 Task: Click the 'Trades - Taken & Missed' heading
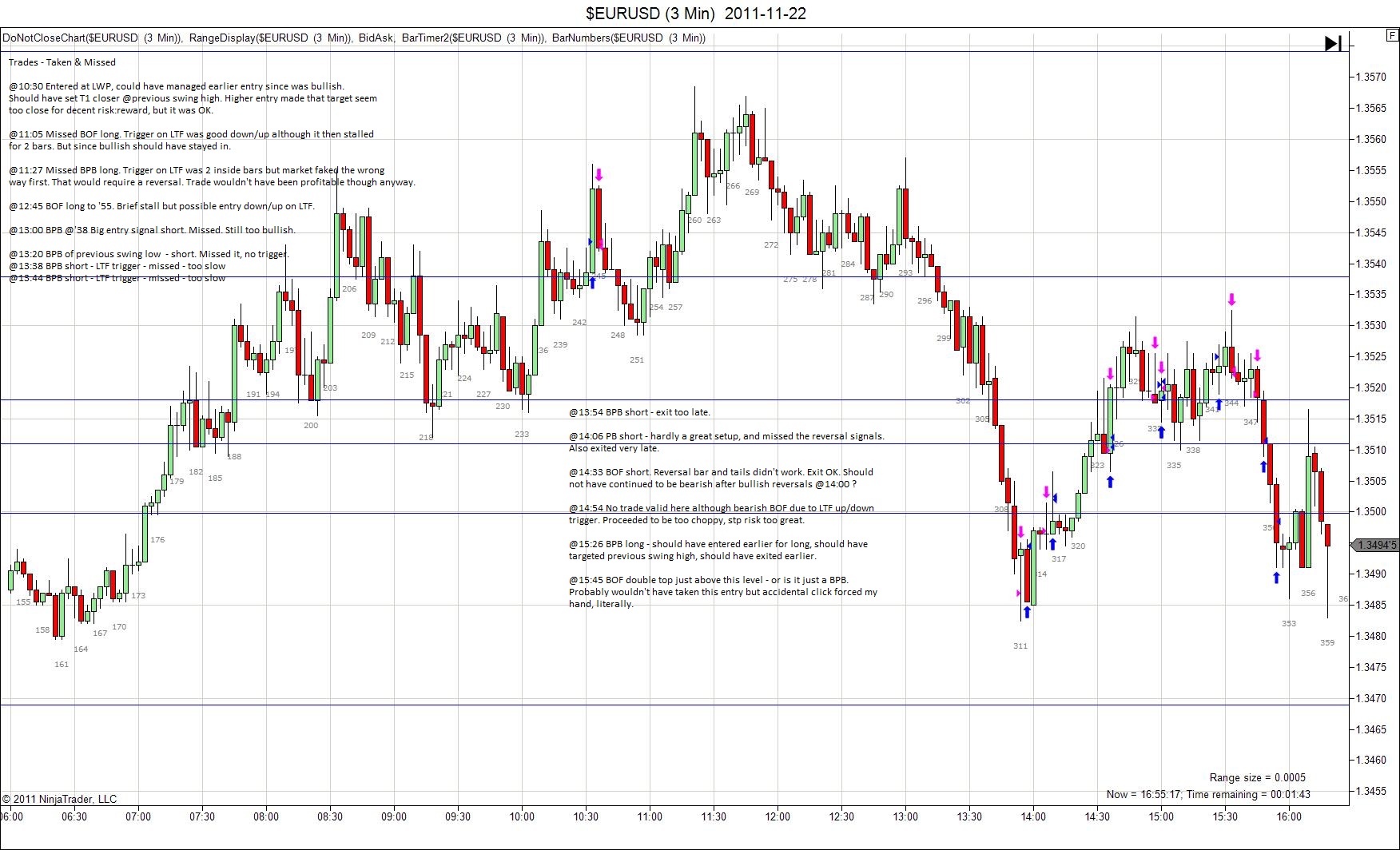pos(62,62)
